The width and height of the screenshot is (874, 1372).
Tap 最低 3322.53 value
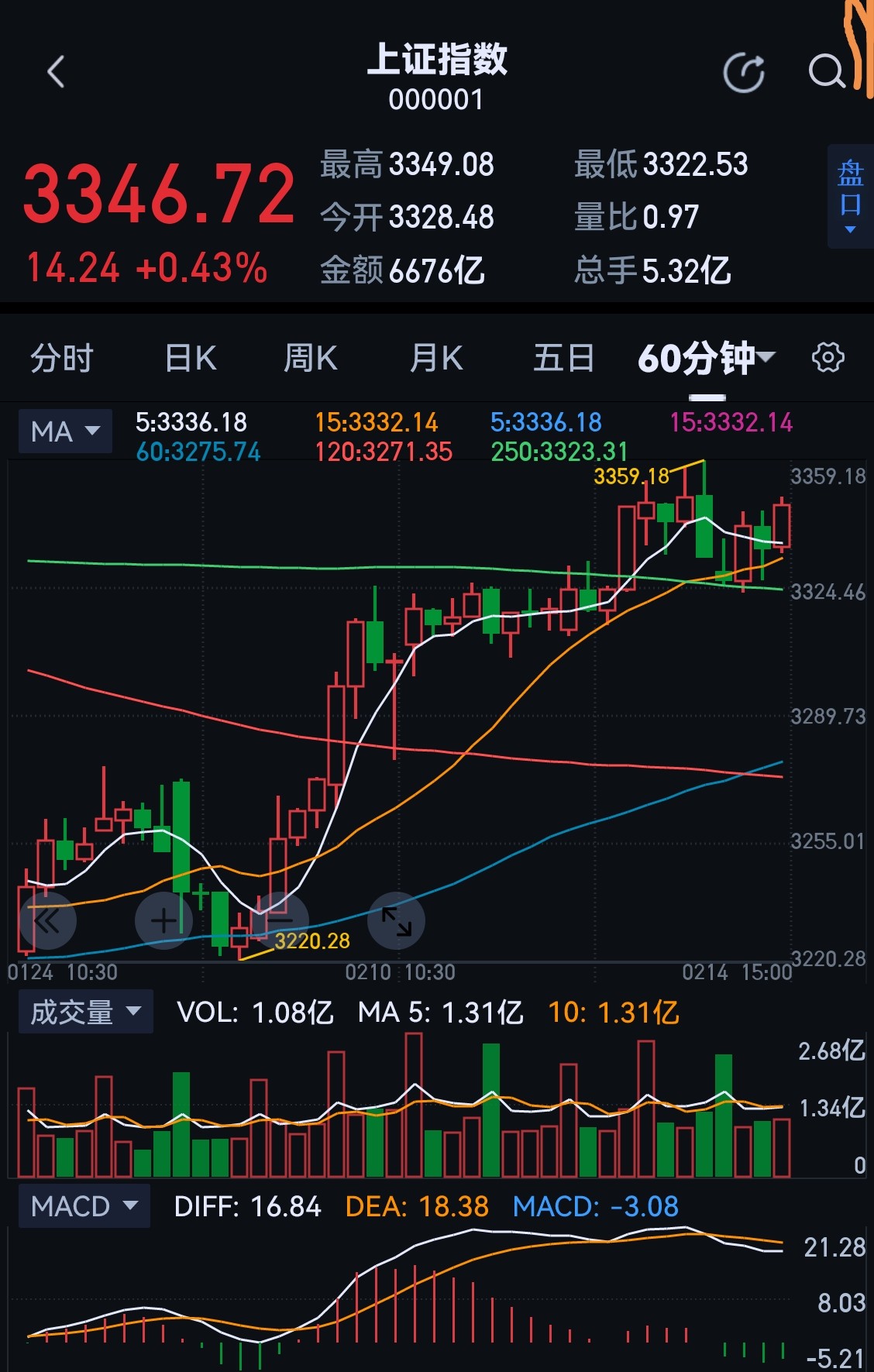point(661,165)
